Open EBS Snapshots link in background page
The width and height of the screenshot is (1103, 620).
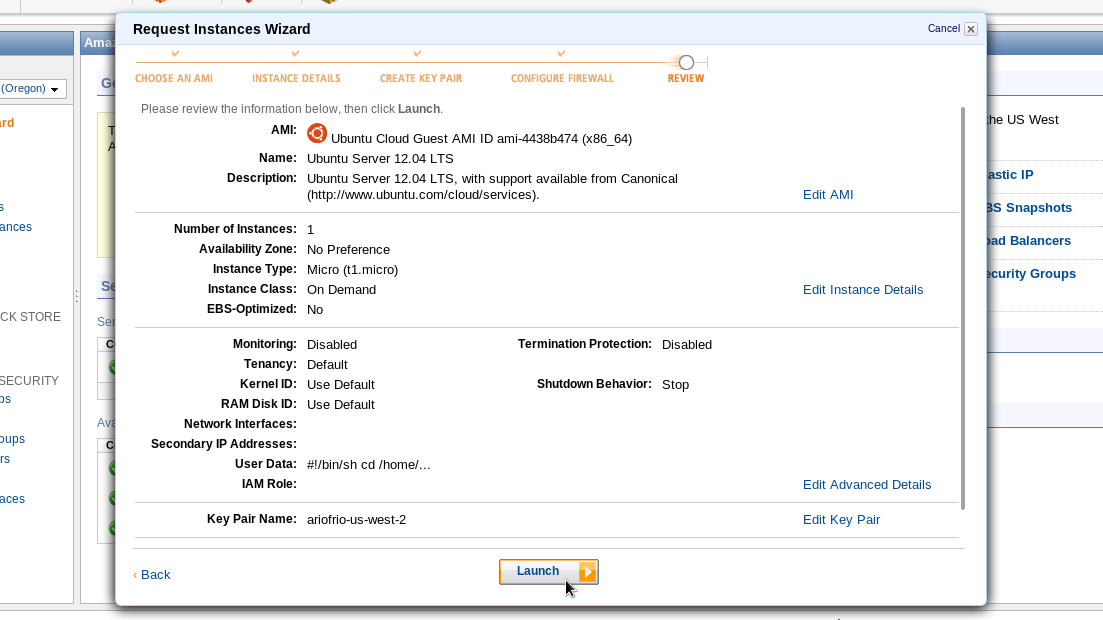1028,208
